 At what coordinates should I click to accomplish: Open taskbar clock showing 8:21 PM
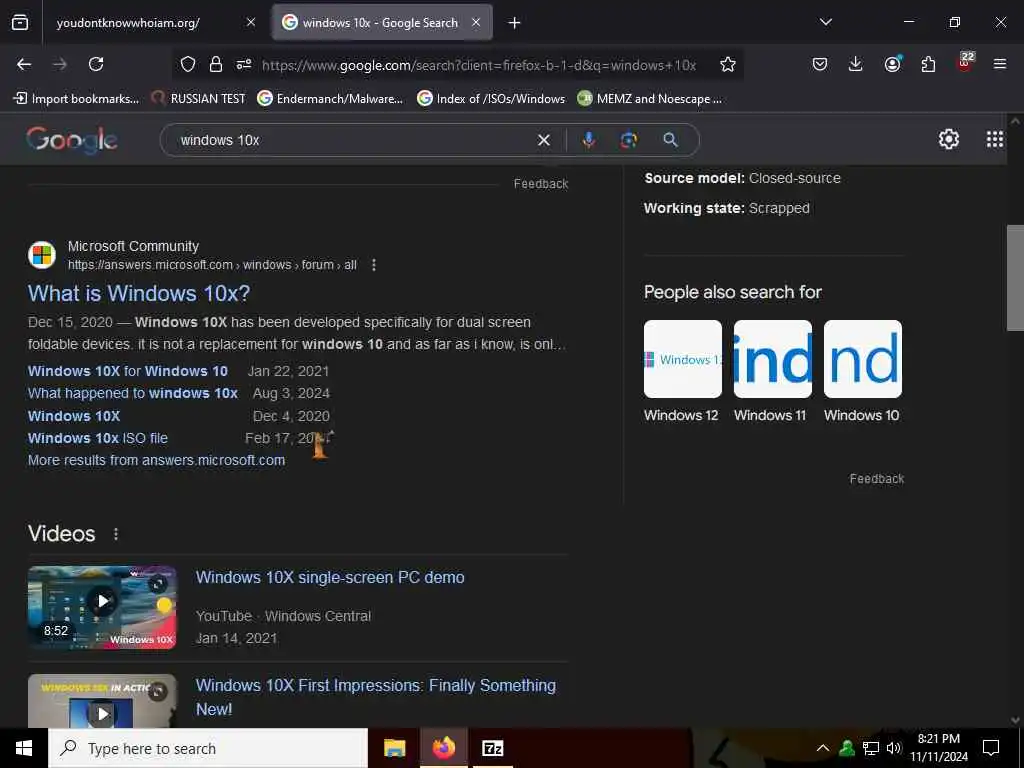939,748
